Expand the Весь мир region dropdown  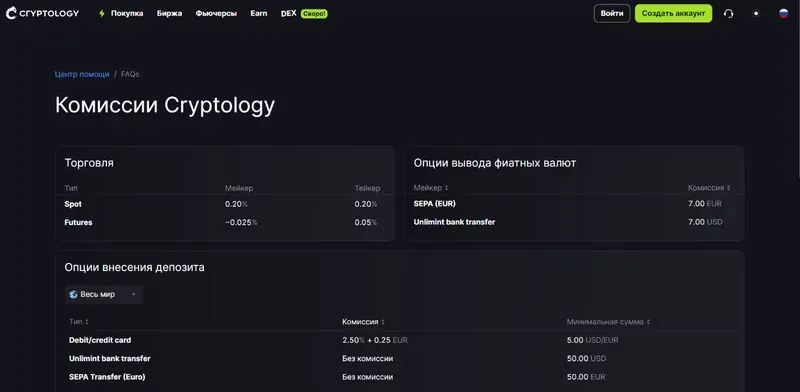(104, 295)
